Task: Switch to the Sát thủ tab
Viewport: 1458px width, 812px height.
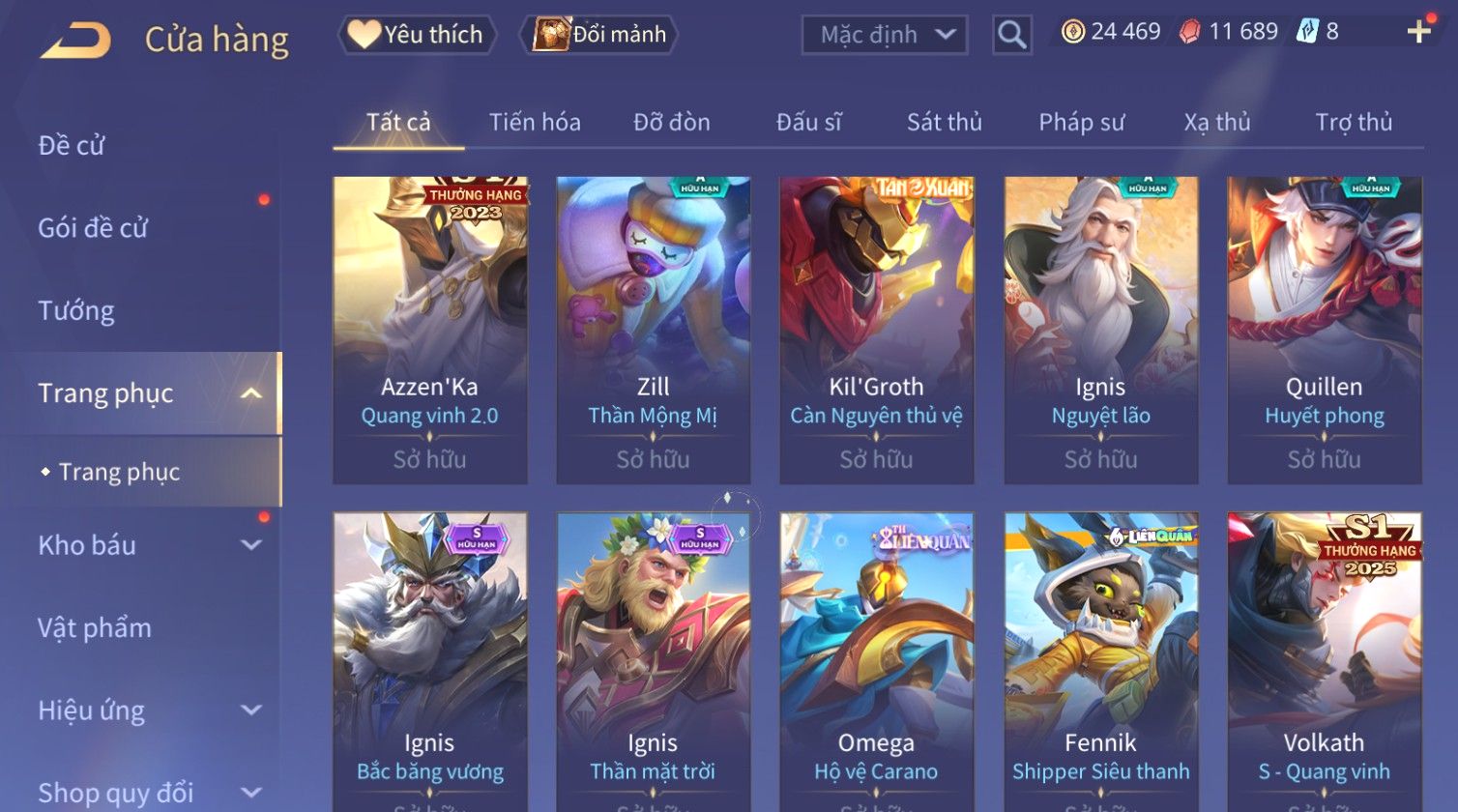Action: [x=944, y=122]
